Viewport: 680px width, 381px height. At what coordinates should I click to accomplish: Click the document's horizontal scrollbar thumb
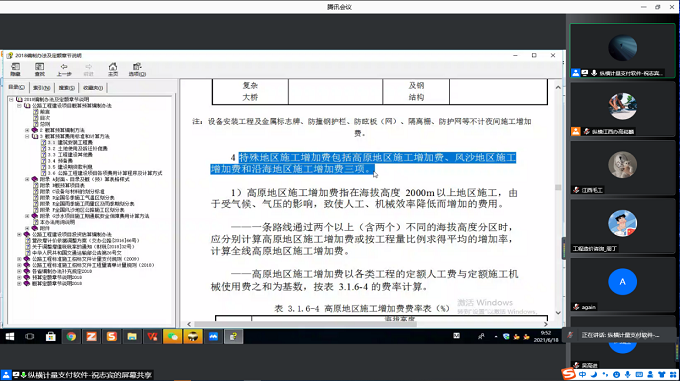coord(305,324)
